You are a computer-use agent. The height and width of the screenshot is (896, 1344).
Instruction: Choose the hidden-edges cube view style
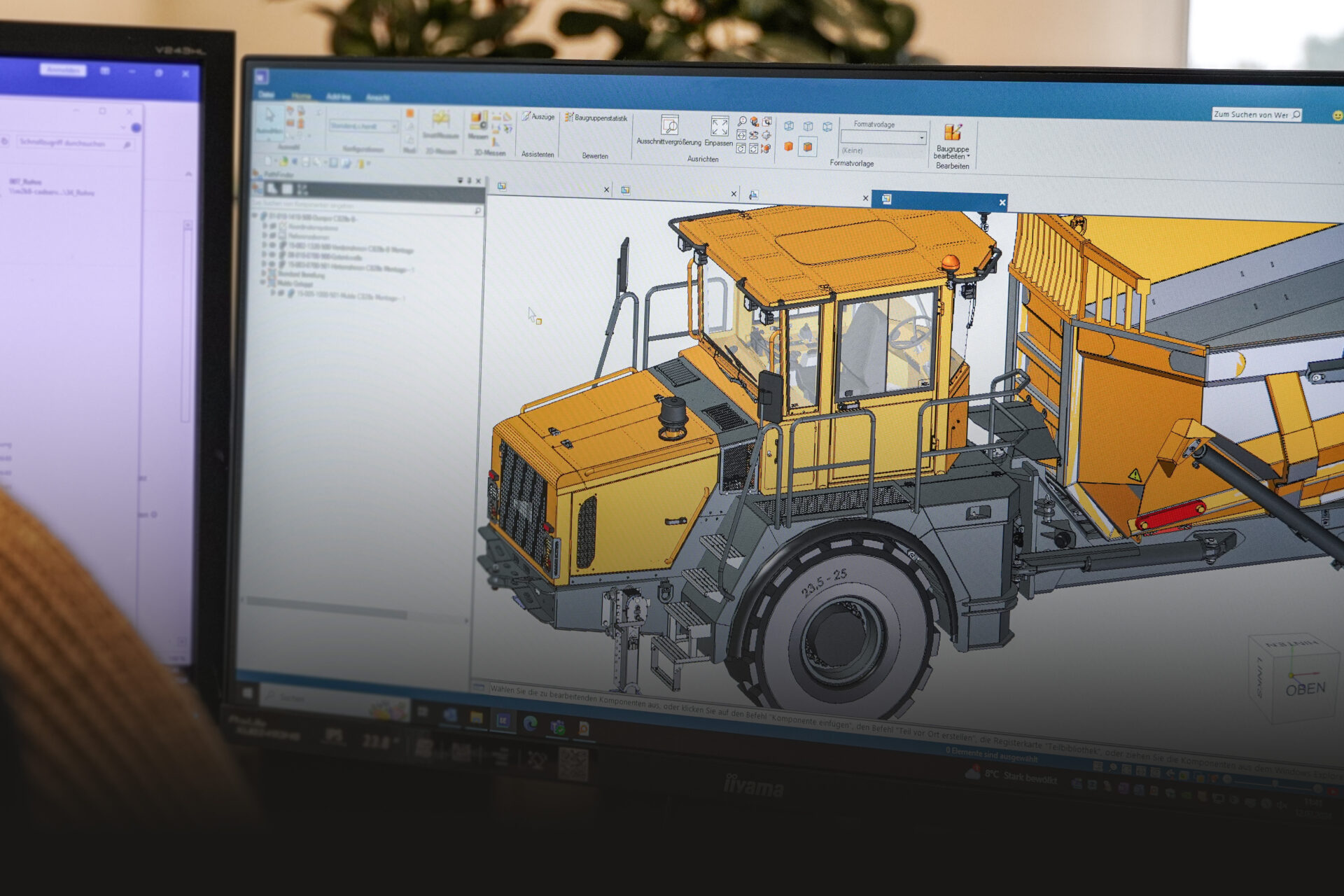coord(808,127)
